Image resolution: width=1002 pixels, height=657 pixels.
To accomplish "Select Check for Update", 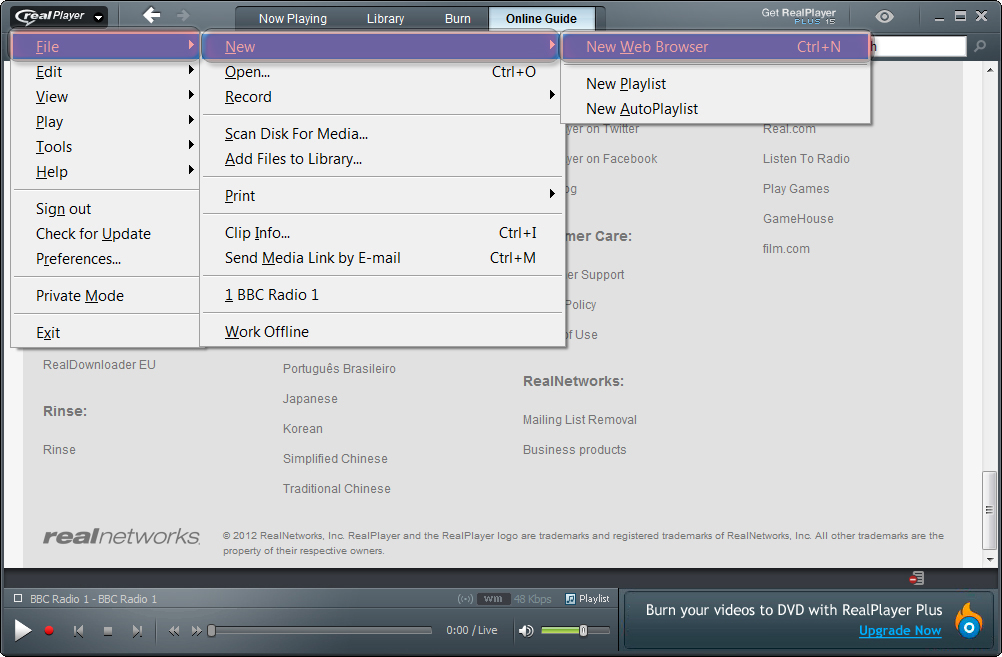I will point(105,233).
